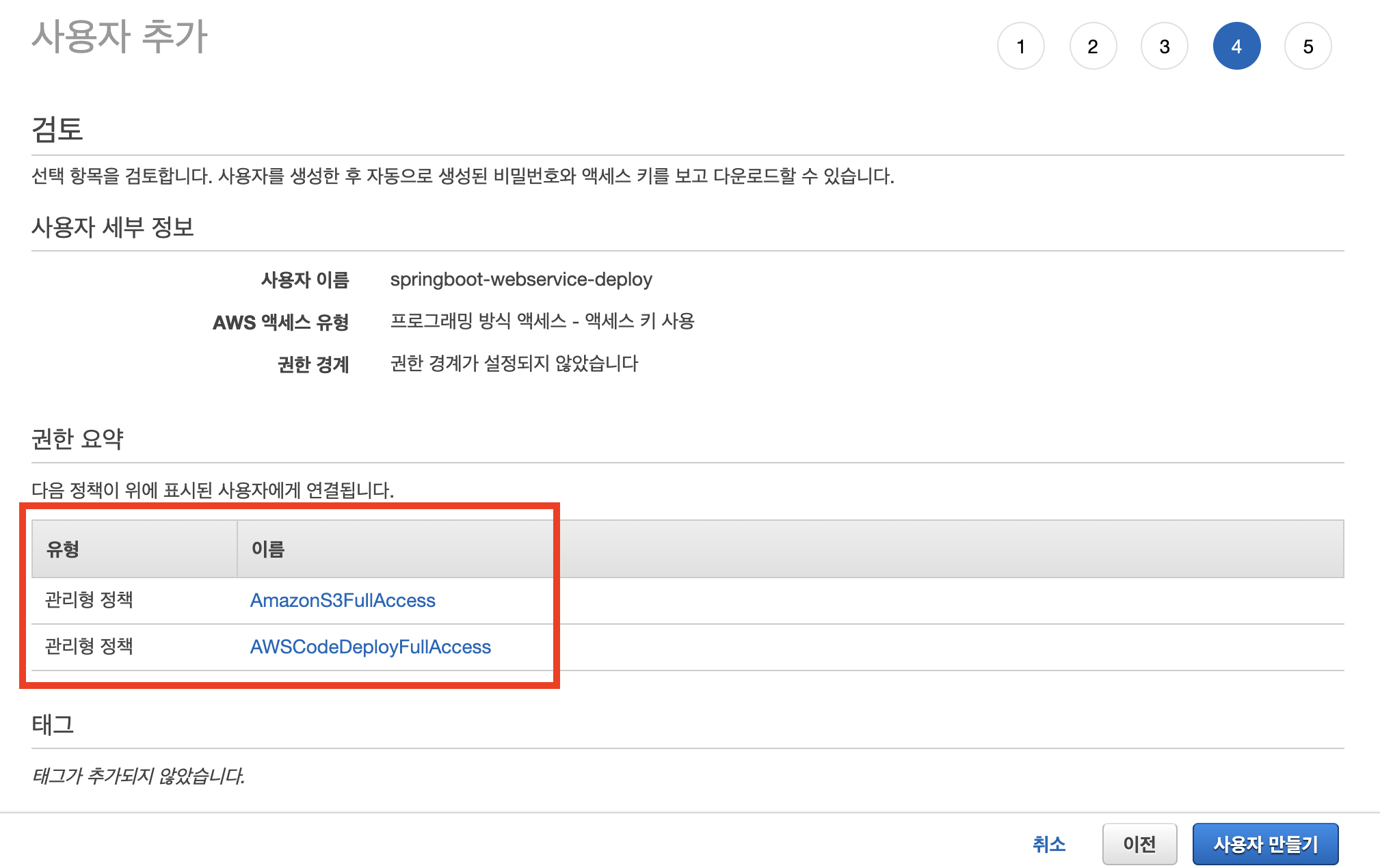
Task: Click the 사용자 추가 page title
Action: (120, 36)
